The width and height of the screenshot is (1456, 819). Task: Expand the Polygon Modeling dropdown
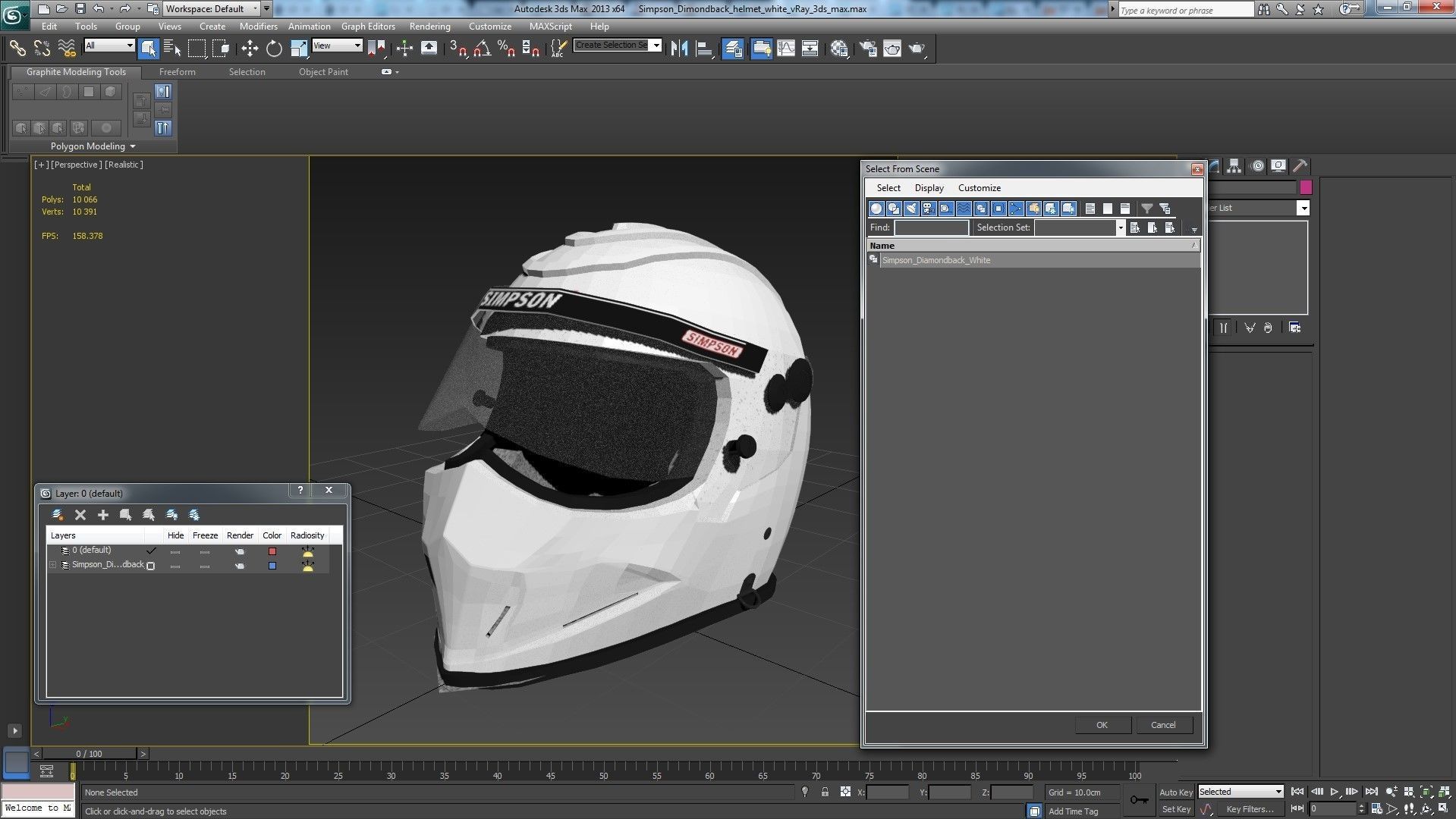click(93, 146)
